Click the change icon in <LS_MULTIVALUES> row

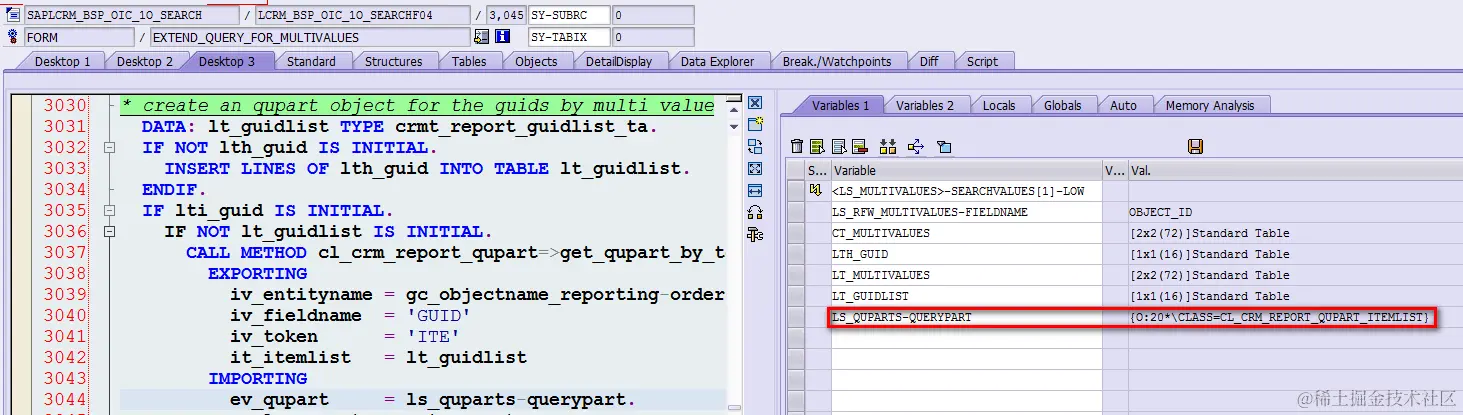(817, 190)
